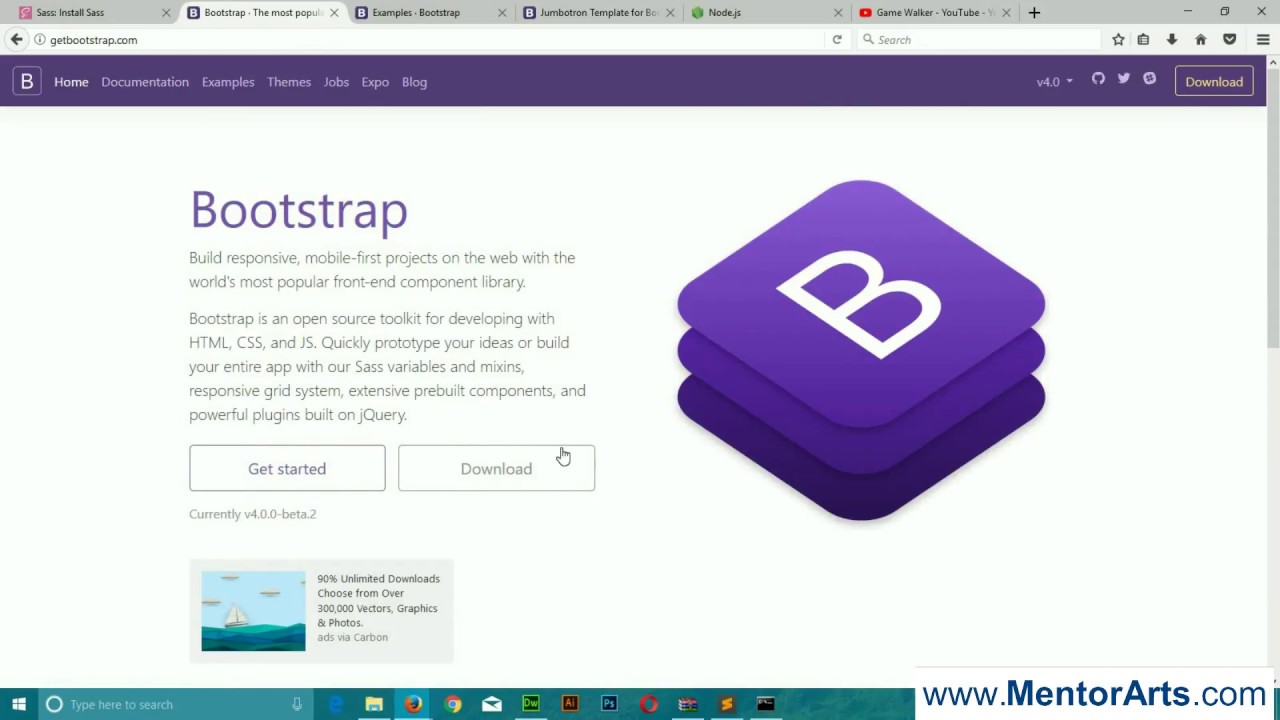Viewport: 1280px width, 720px height.
Task: Open the command prompt from the taskbar
Action: coord(766,704)
